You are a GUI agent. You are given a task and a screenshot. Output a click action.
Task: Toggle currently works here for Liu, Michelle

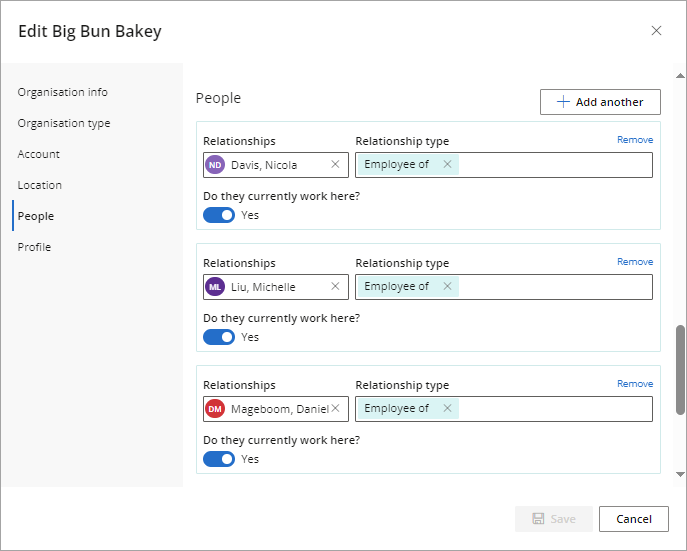219,337
